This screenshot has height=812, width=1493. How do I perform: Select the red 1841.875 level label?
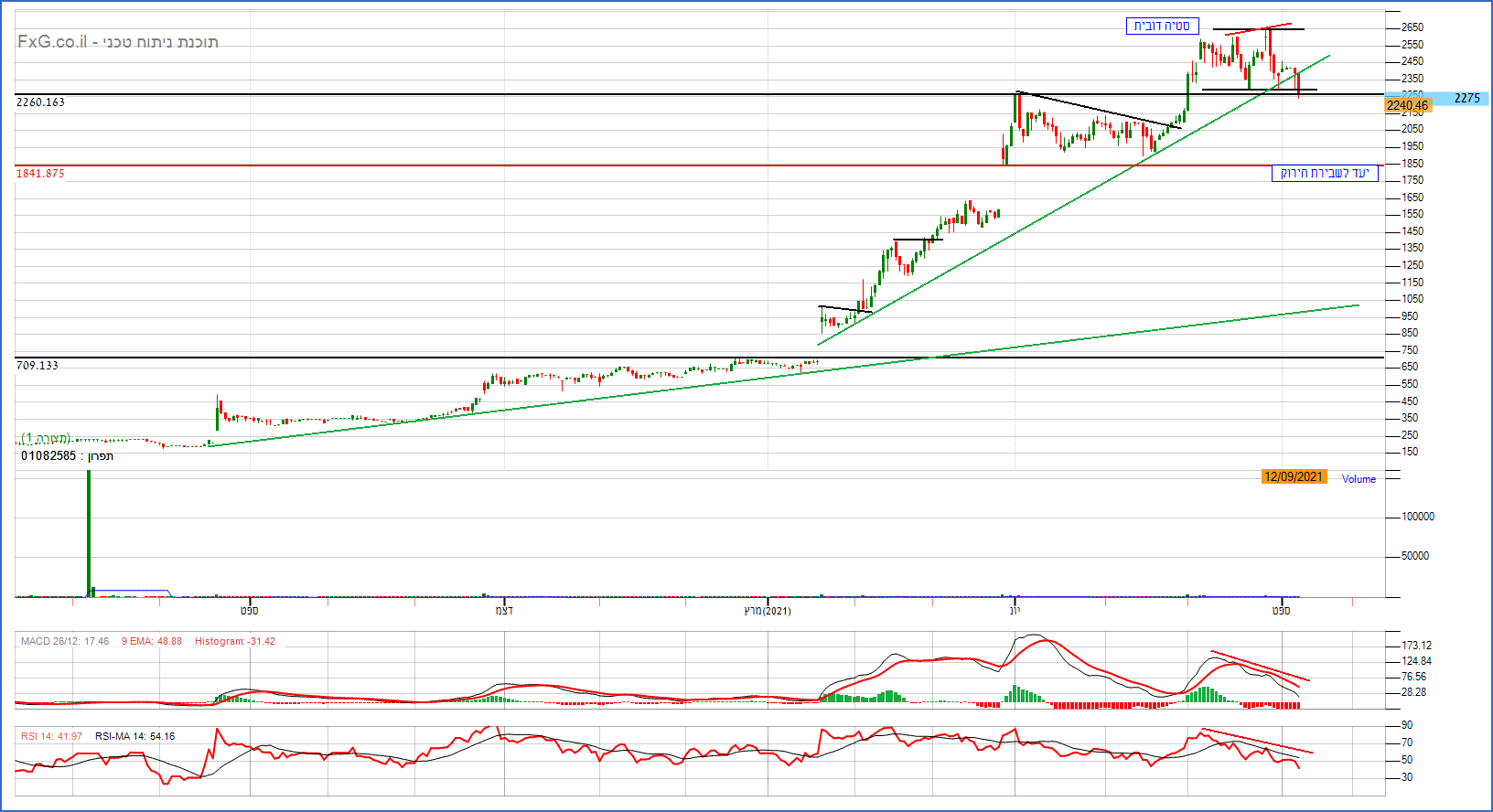40,174
